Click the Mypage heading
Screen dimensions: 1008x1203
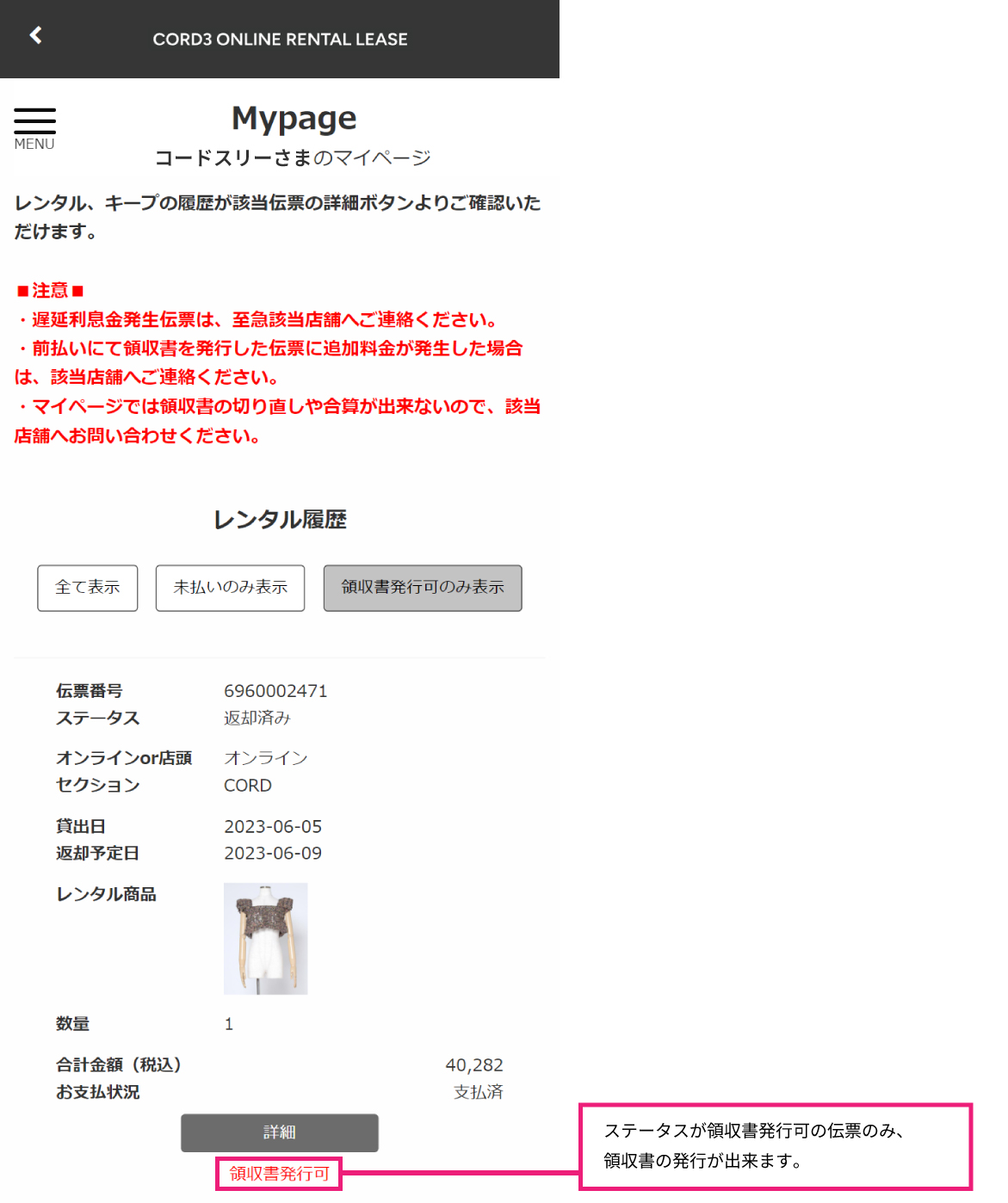click(x=294, y=119)
